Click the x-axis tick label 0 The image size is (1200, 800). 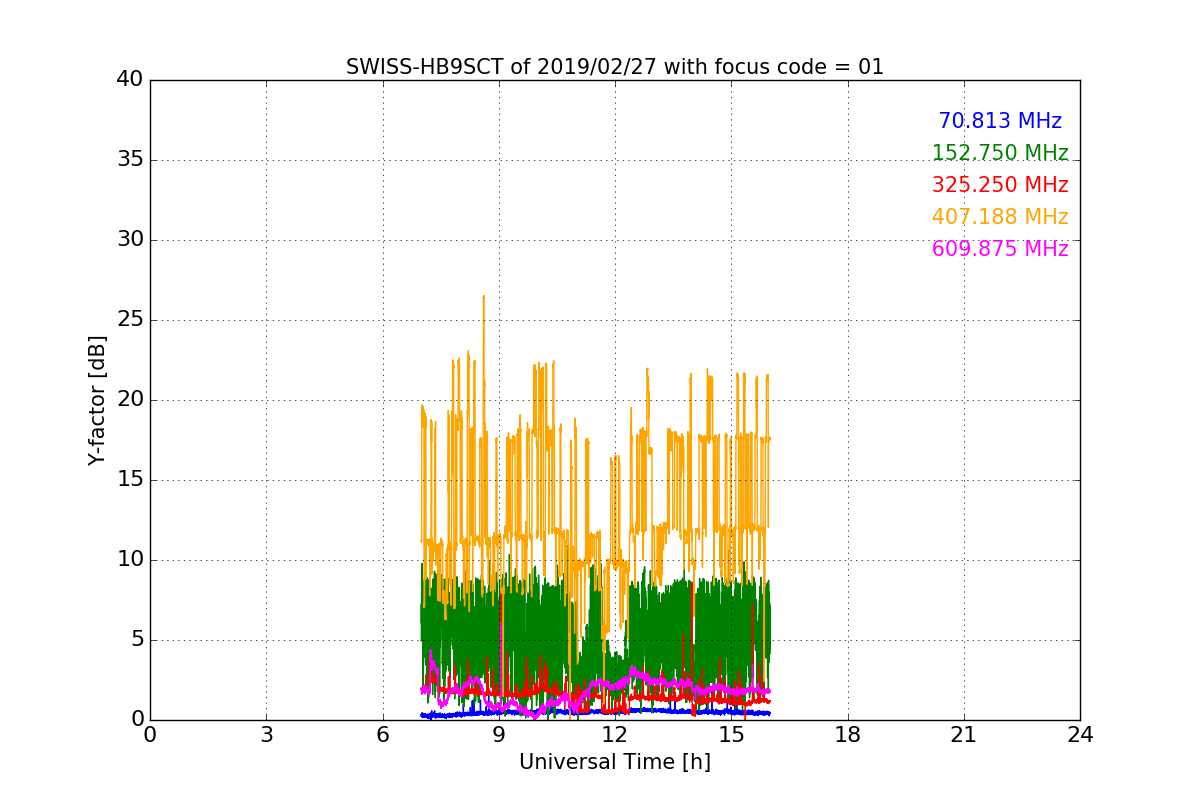150,734
